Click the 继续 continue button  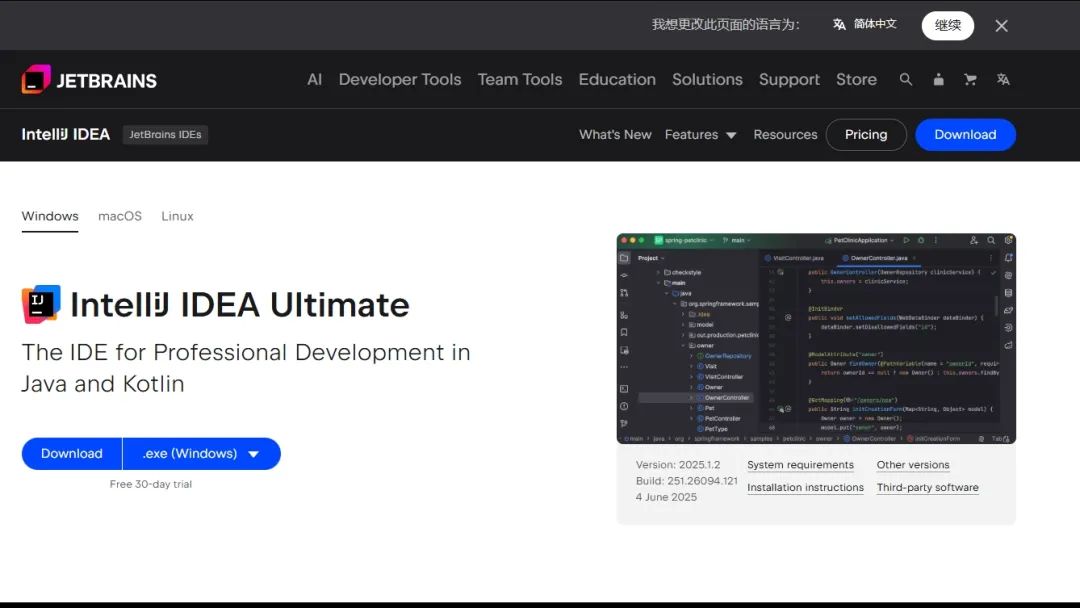[948, 25]
